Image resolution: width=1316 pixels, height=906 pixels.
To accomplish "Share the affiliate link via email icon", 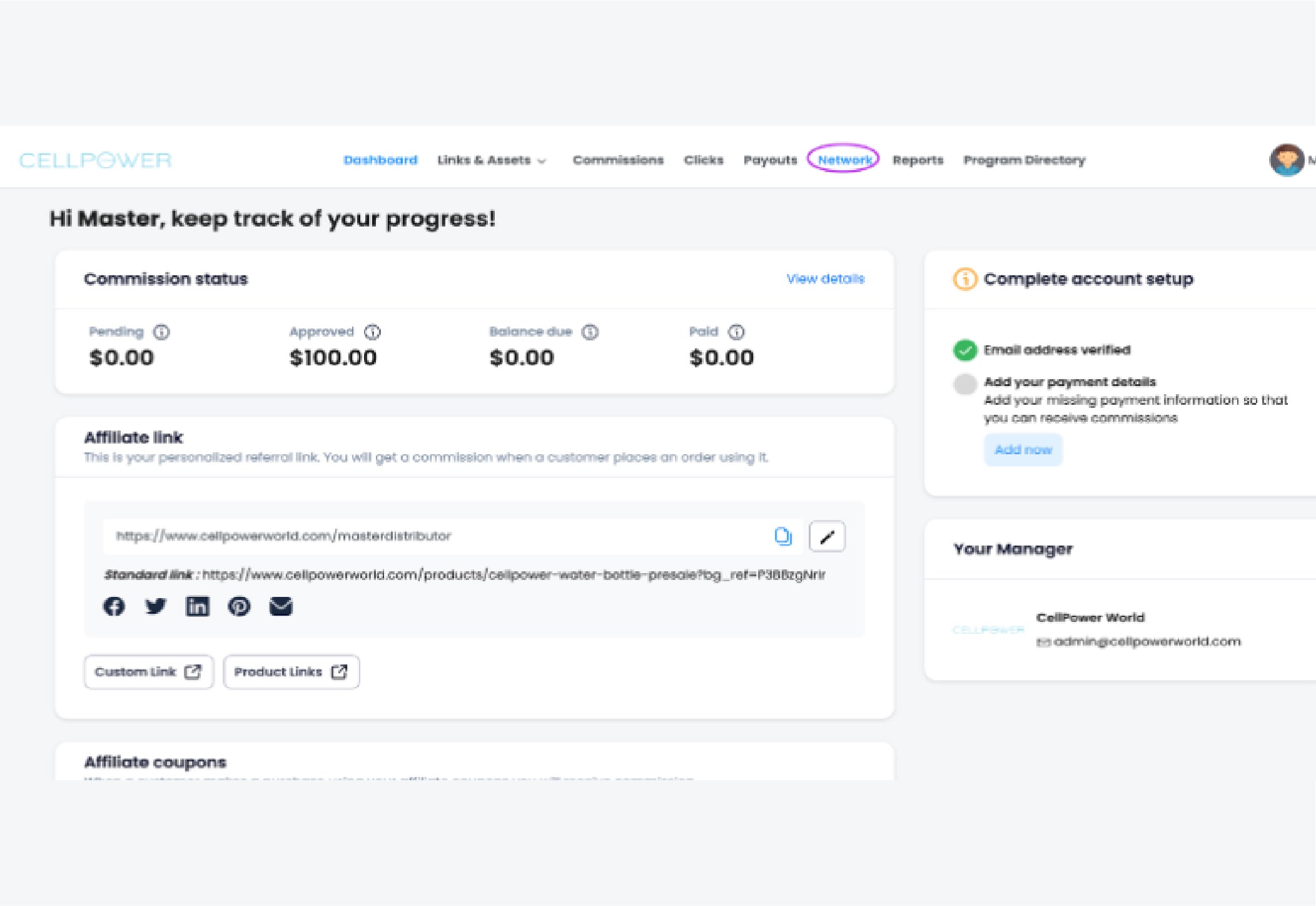I will (x=281, y=606).
